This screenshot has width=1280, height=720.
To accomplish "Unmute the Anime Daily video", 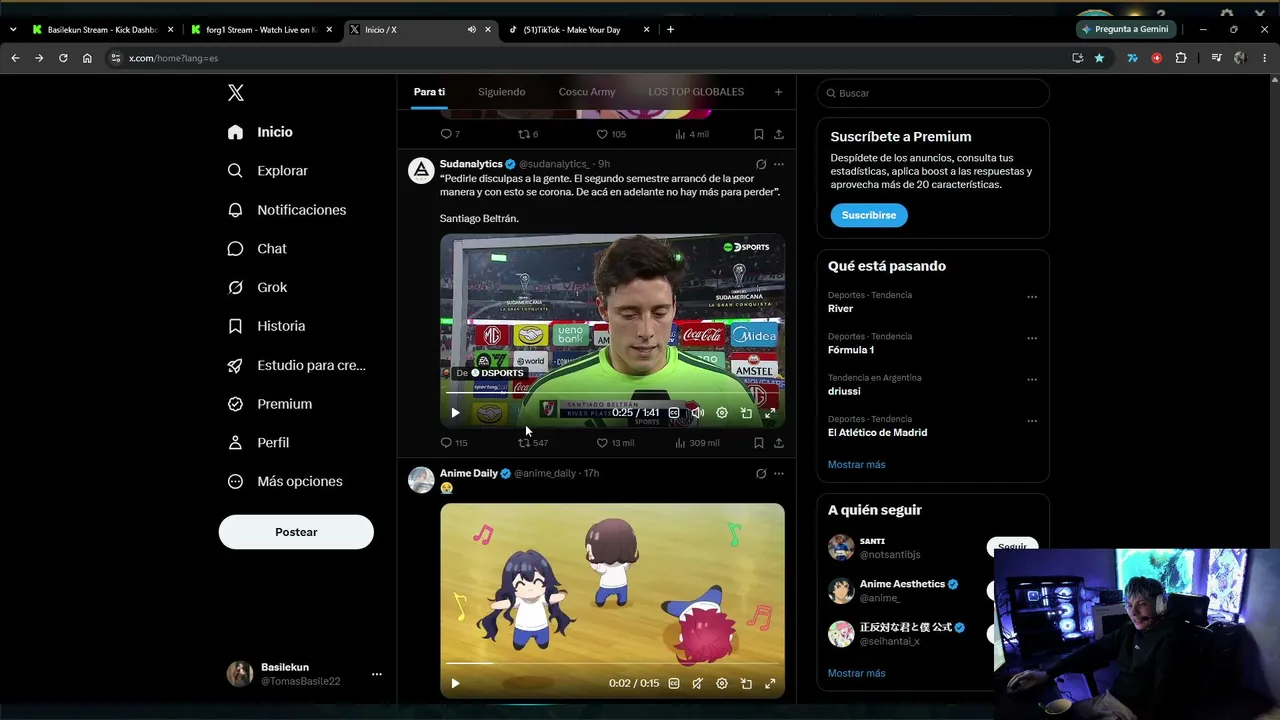I will (x=698, y=684).
